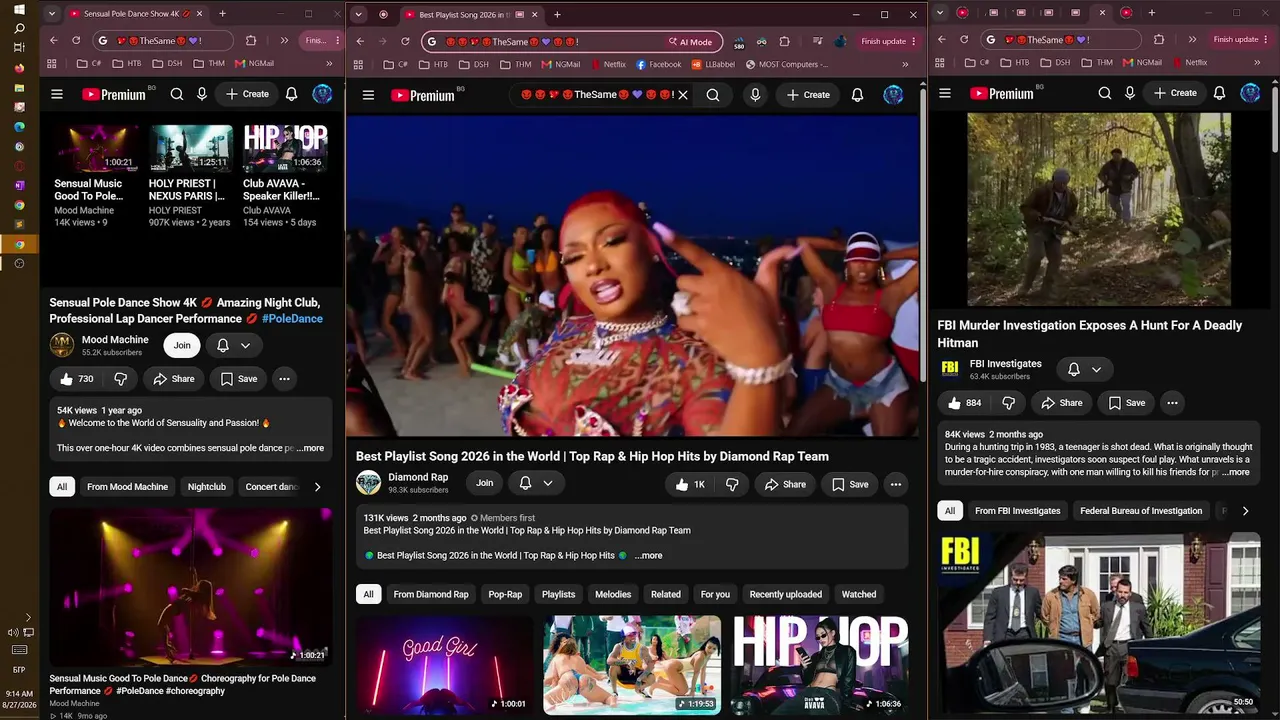Image resolution: width=1280 pixels, height=720 pixels.
Task: Select Federal Bureau of Investigation chip
Action: coord(1141,511)
